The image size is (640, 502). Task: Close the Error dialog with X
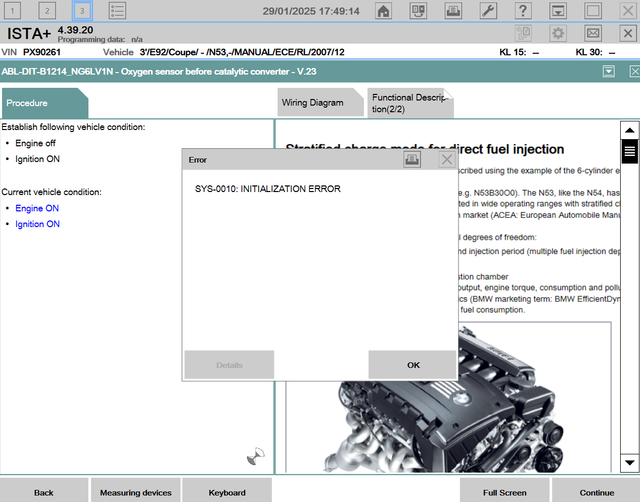click(x=447, y=159)
